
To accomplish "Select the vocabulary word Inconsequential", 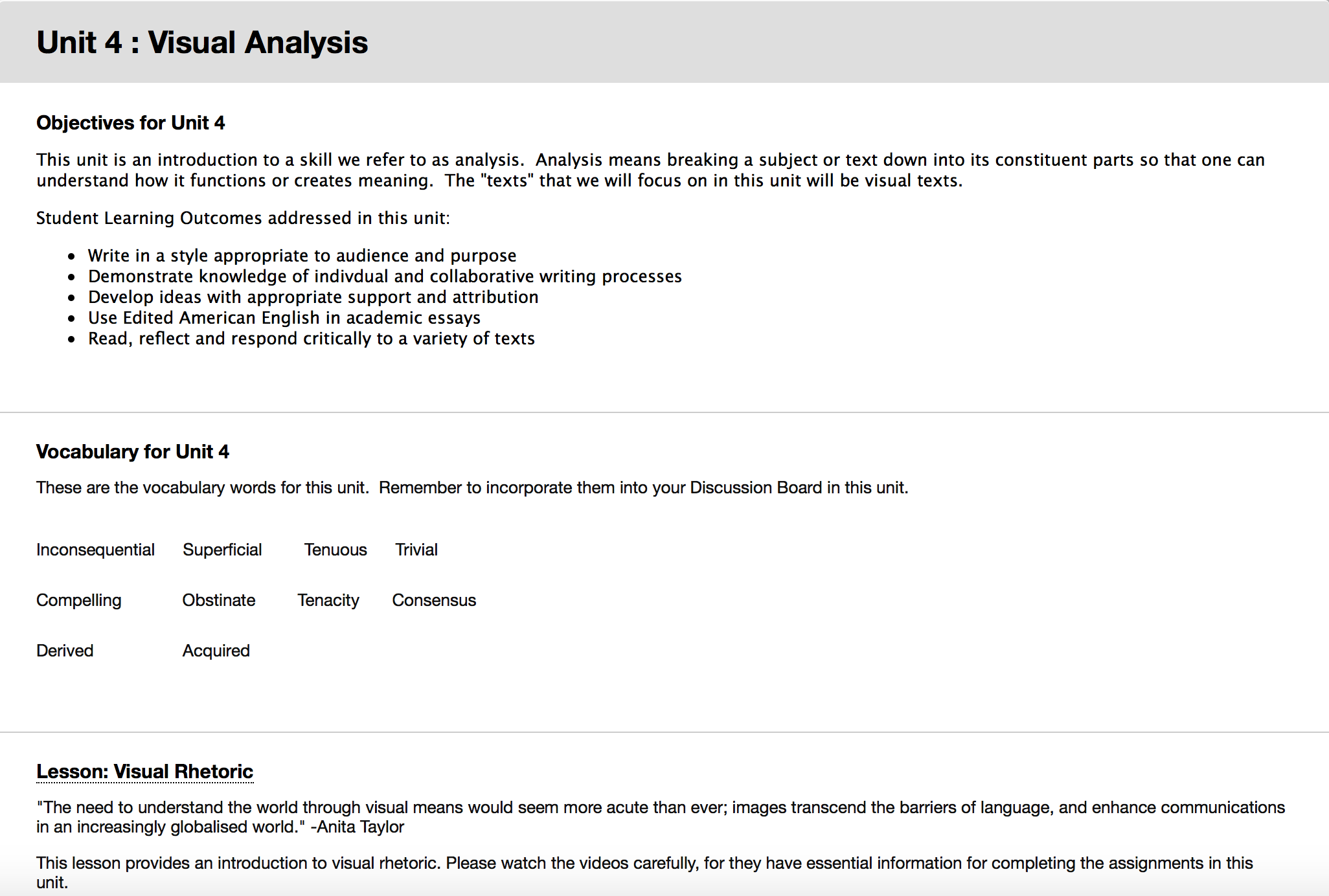I will pos(95,550).
